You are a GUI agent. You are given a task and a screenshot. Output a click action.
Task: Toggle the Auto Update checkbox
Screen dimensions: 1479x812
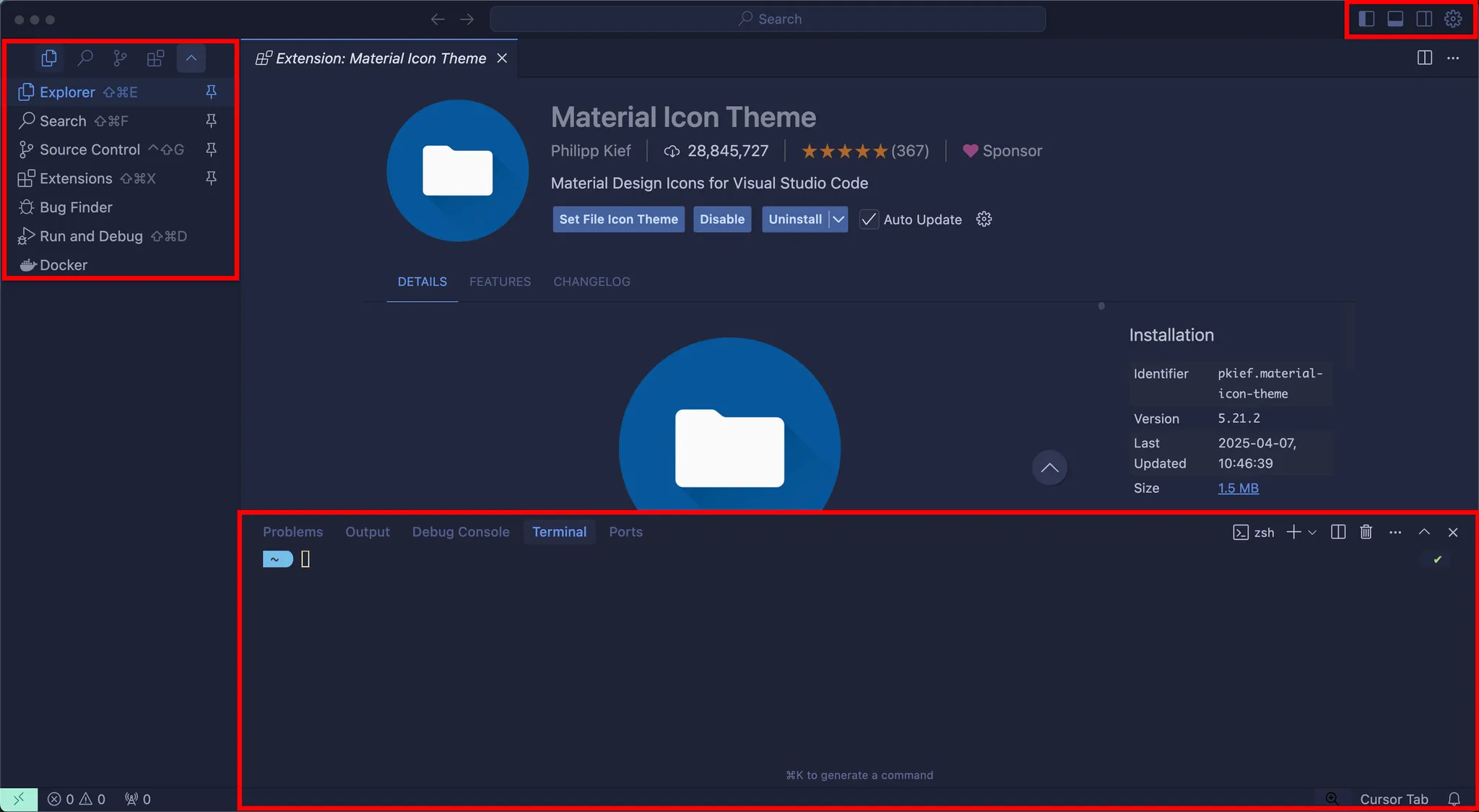tap(869, 219)
